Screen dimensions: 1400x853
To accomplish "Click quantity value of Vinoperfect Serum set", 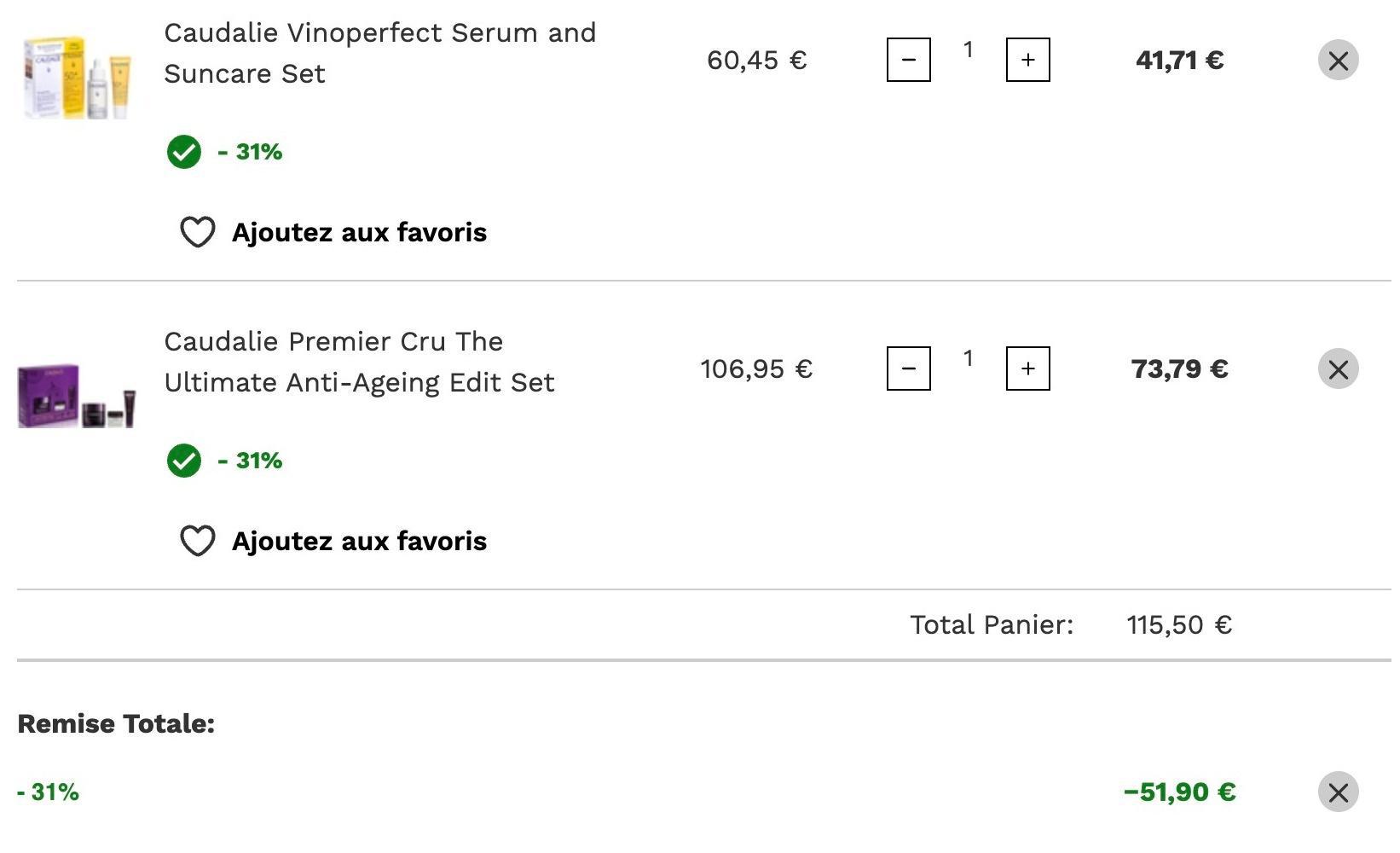I will point(968,50).
